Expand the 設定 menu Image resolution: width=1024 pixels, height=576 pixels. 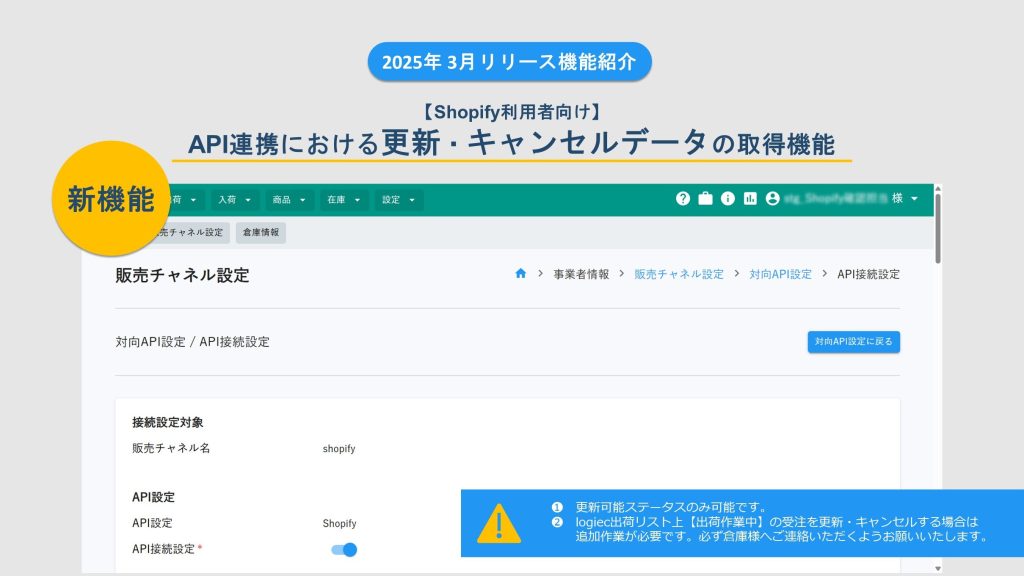coord(398,200)
